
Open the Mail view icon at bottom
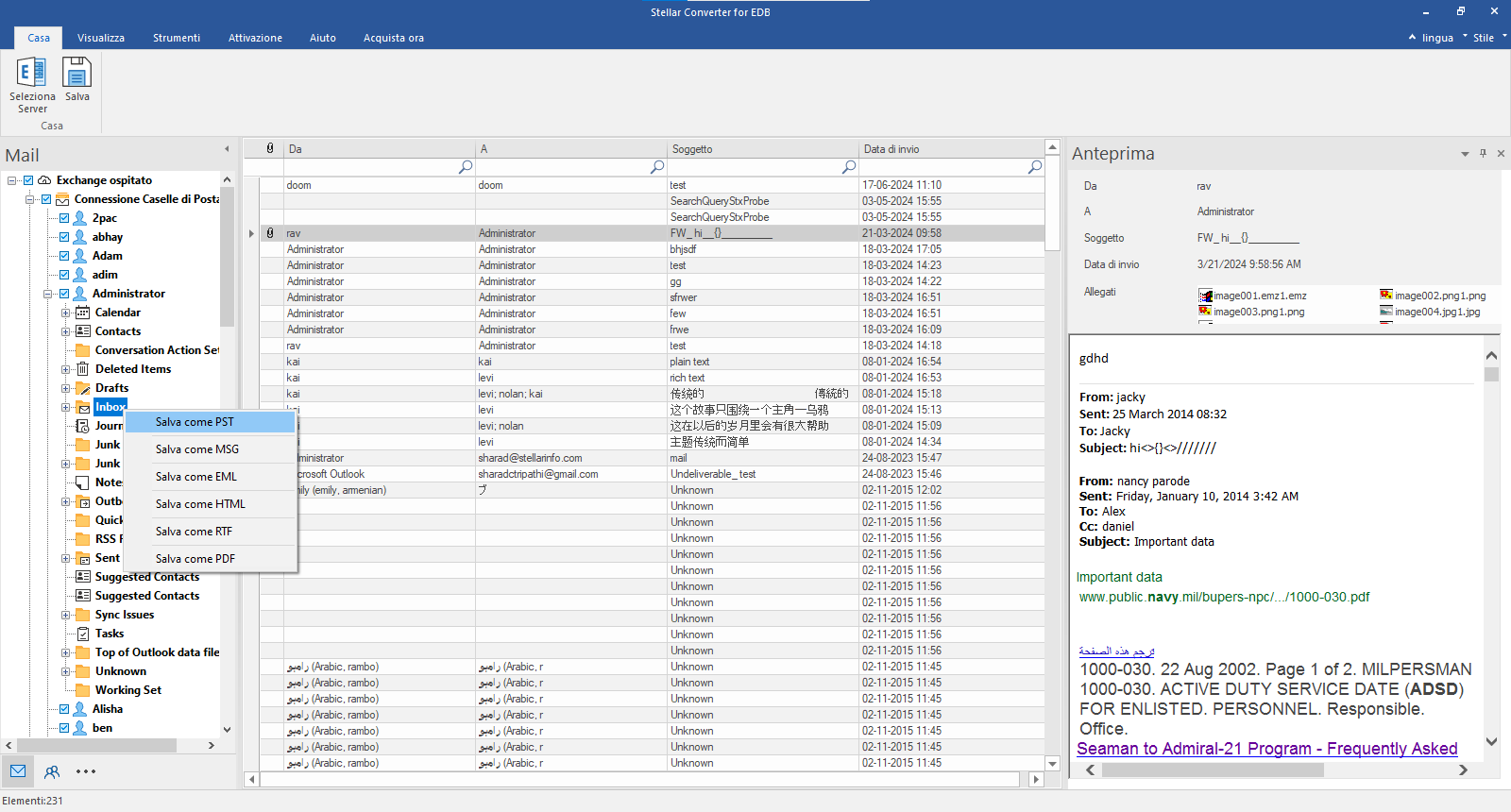point(18,771)
